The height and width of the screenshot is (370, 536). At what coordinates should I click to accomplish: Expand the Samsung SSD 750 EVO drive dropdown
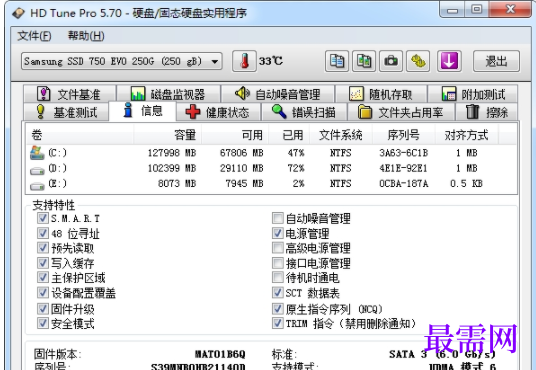pos(215,62)
